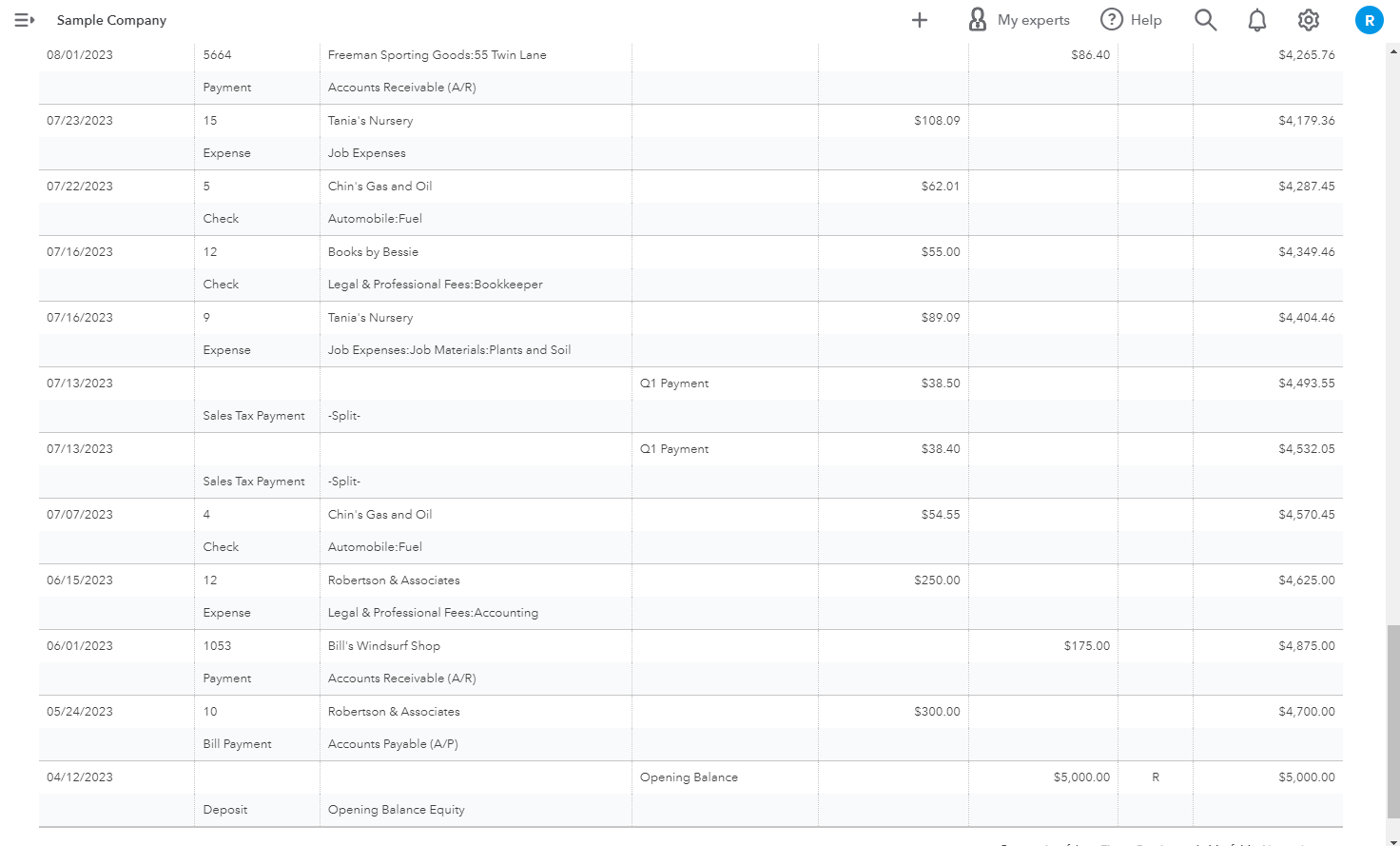Open the Books by Bessie check entry
1400x846 pixels.
pyautogui.click(x=373, y=252)
